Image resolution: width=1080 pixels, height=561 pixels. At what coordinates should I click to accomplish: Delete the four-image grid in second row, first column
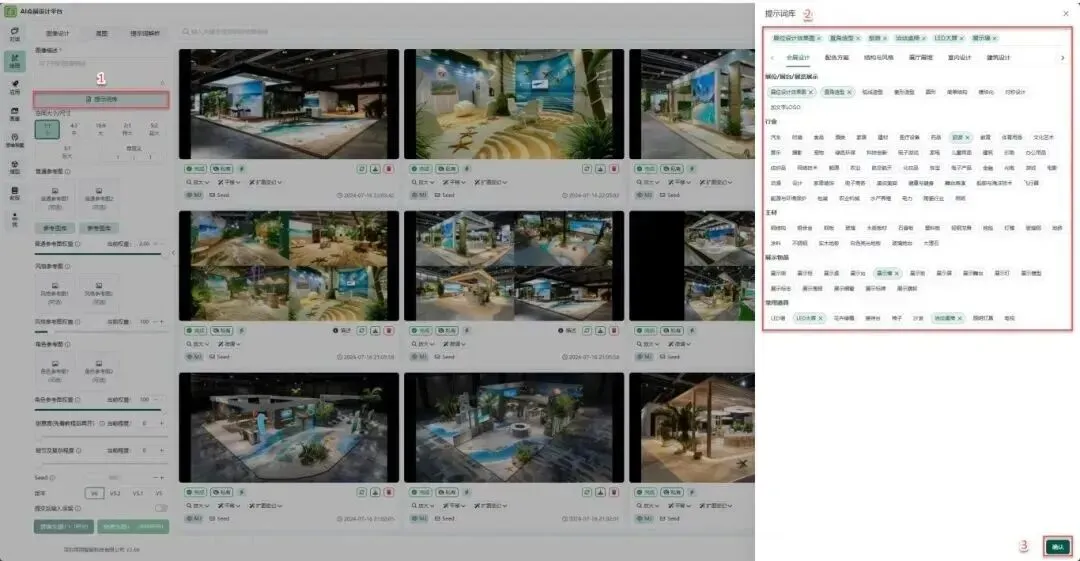tap(388, 331)
